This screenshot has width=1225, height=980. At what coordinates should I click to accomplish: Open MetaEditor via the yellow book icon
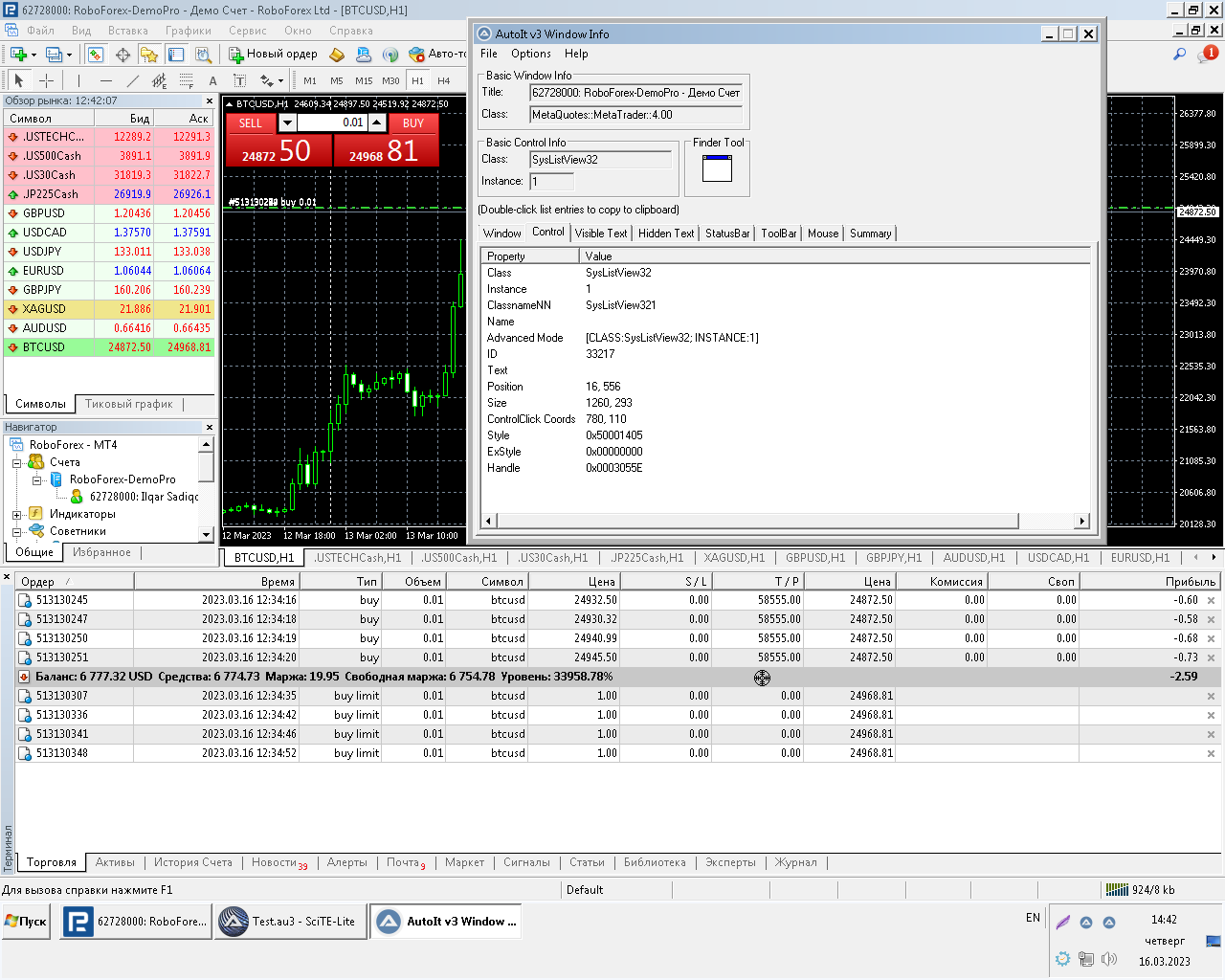(337, 55)
